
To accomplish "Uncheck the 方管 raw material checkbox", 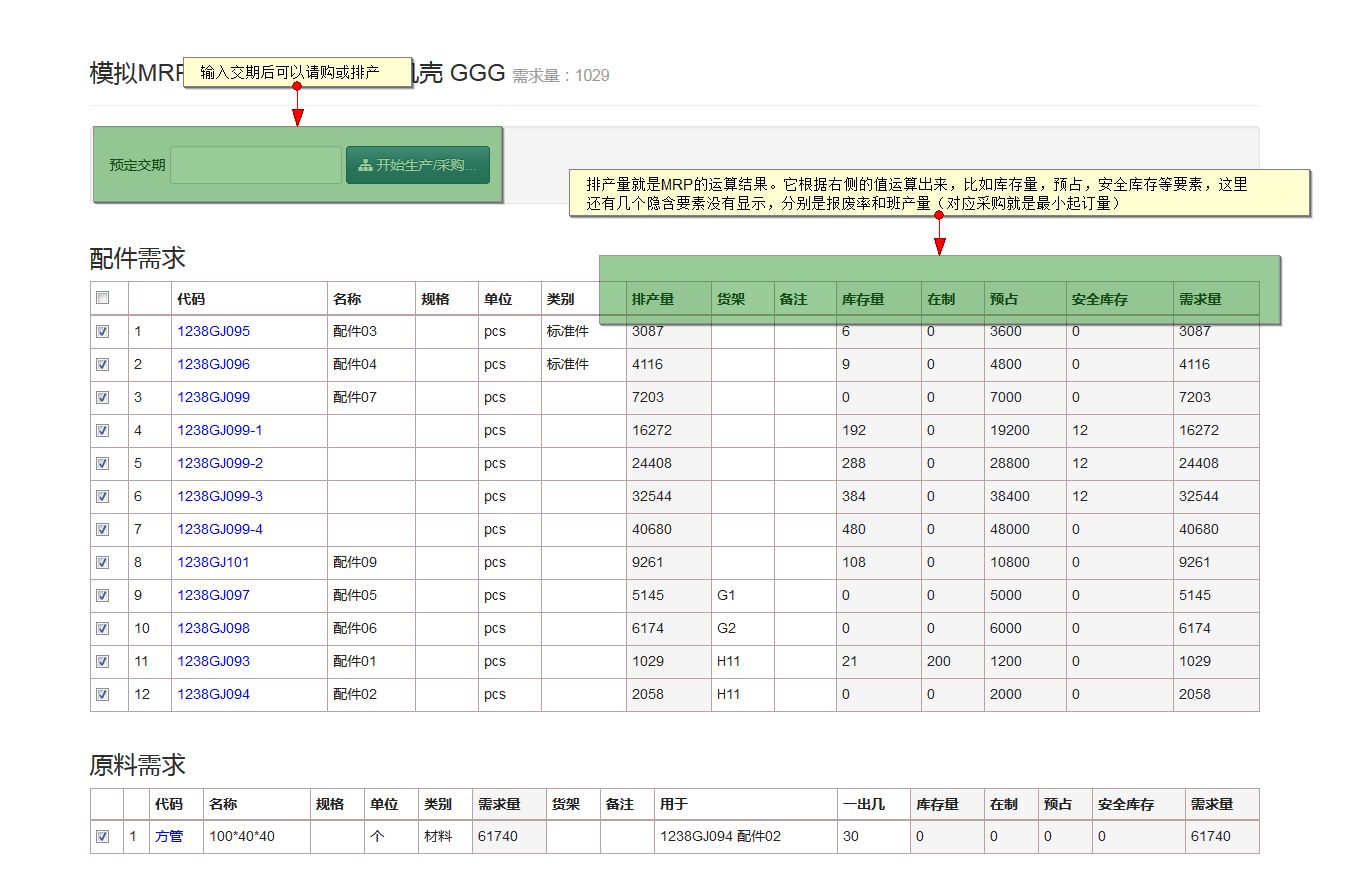I will coord(102,836).
